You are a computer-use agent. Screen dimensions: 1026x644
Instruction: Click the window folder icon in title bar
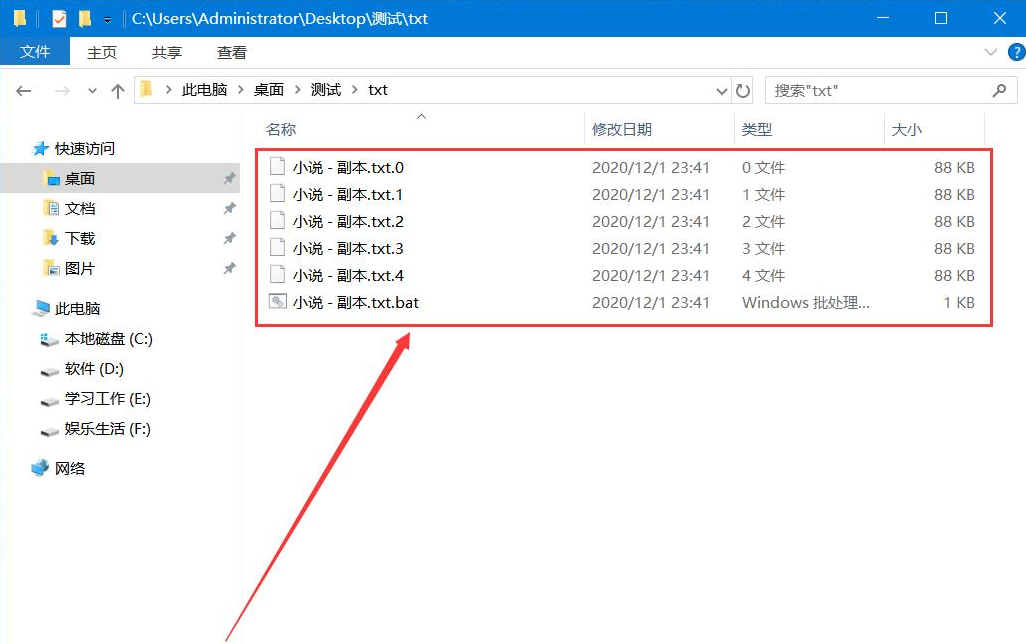(x=20, y=18)
